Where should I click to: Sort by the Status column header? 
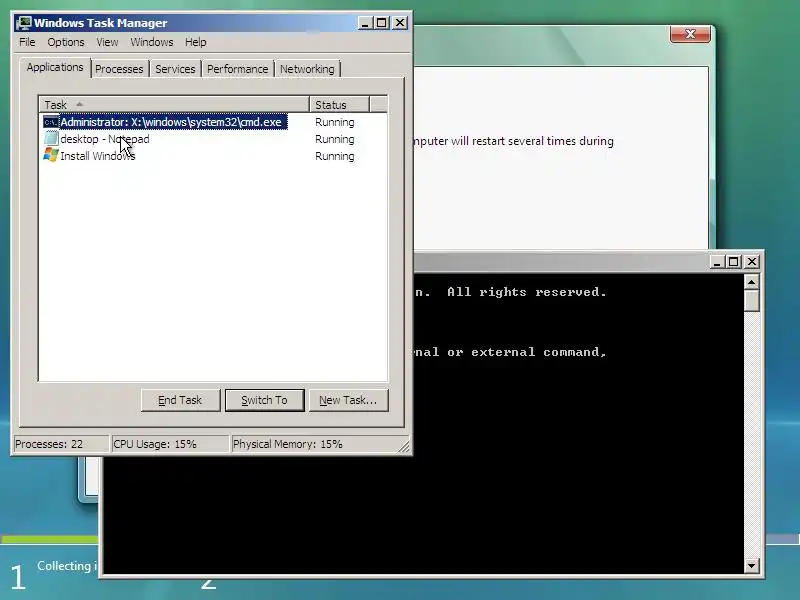(x=339, y=105)
